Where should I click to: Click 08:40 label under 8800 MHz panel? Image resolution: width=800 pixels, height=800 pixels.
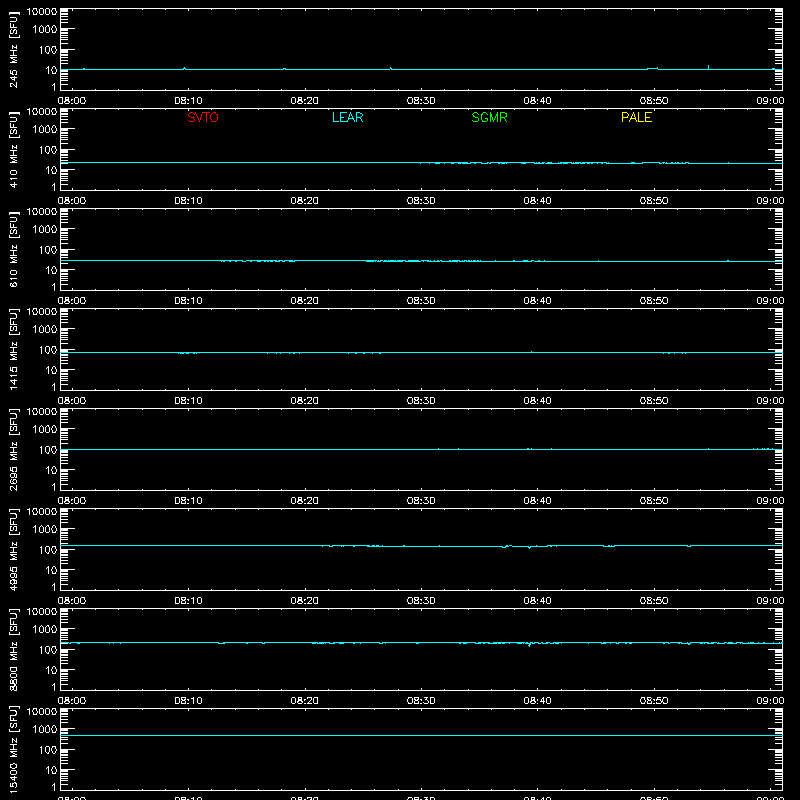click(537, 701)
